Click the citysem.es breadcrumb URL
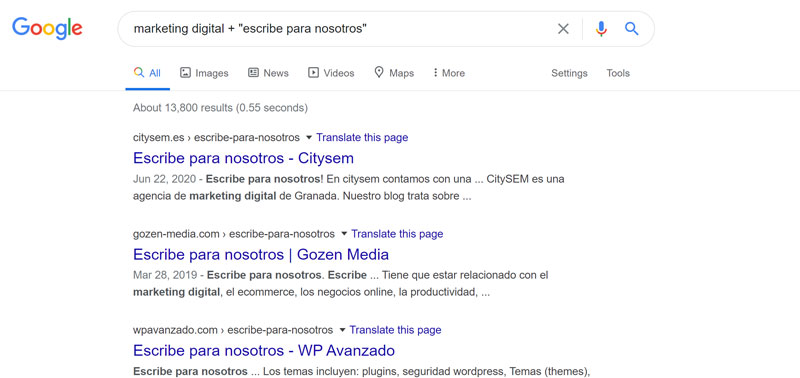Viewport: 800px width, 378px height. tap(216, 137)
